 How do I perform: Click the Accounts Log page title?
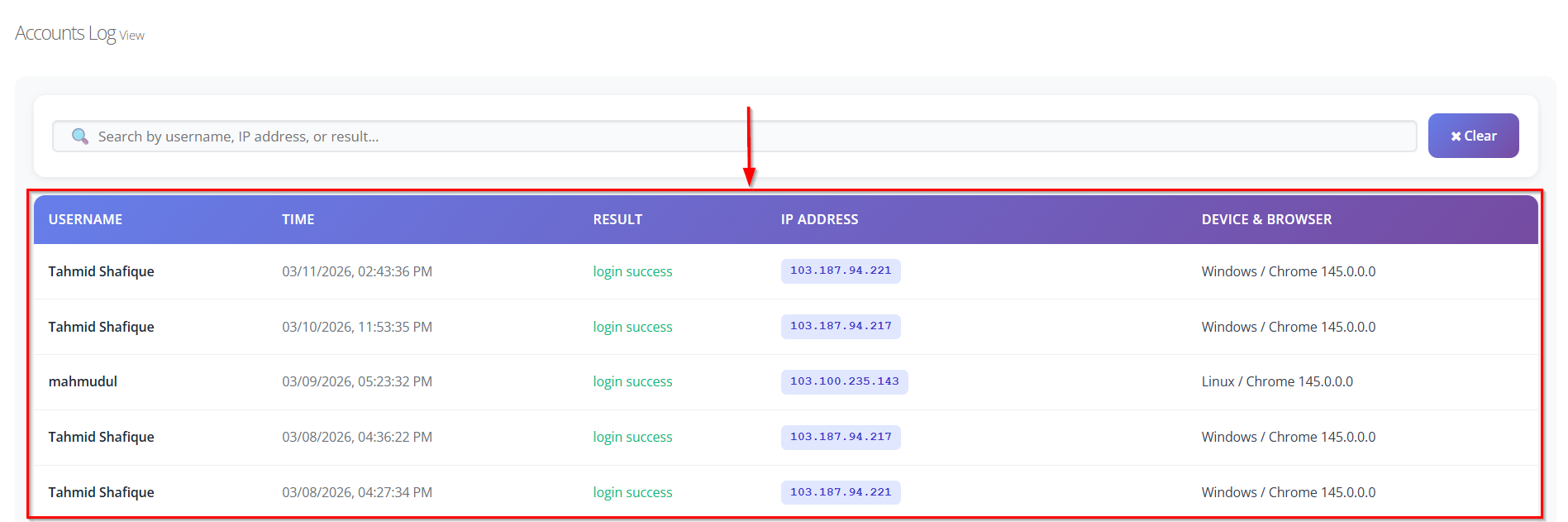65,33
